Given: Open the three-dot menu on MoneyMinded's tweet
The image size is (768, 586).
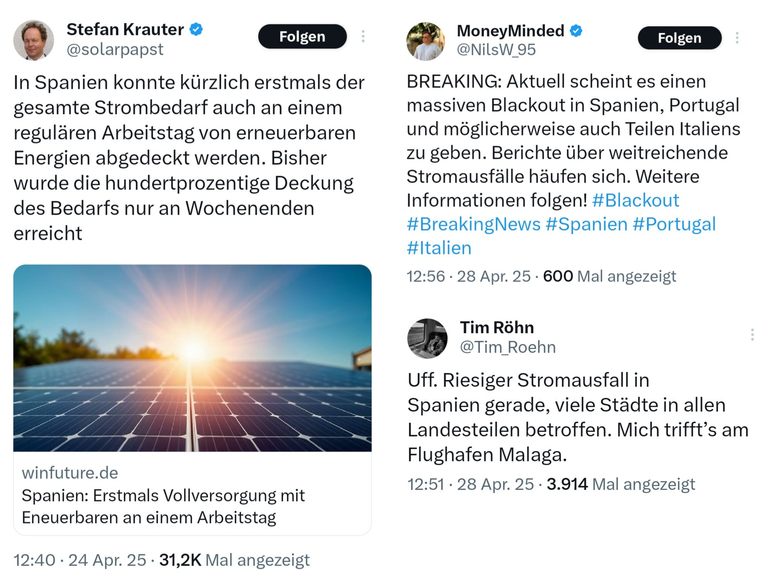Looking at the screenshot, I should (x=737, y=38).
